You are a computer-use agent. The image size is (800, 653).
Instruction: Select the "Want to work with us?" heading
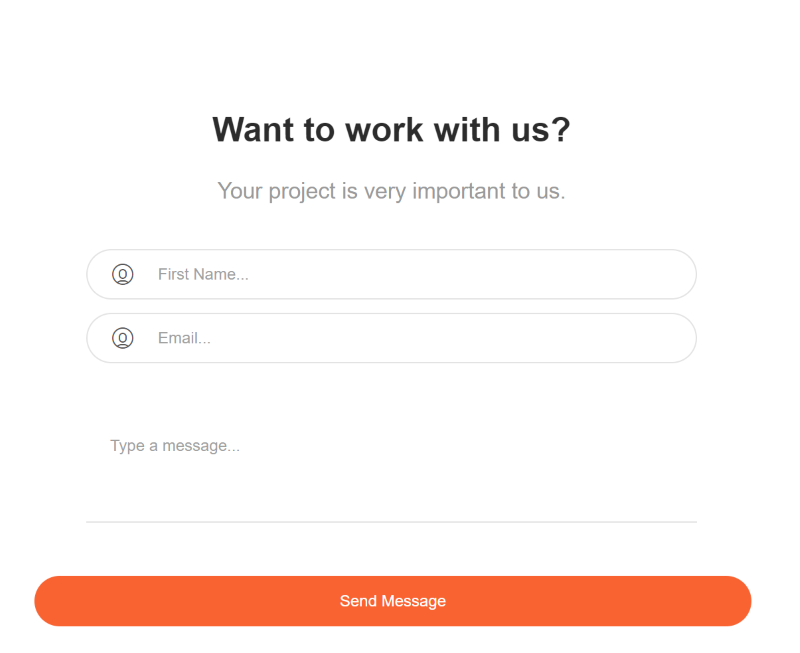point(391,130)
